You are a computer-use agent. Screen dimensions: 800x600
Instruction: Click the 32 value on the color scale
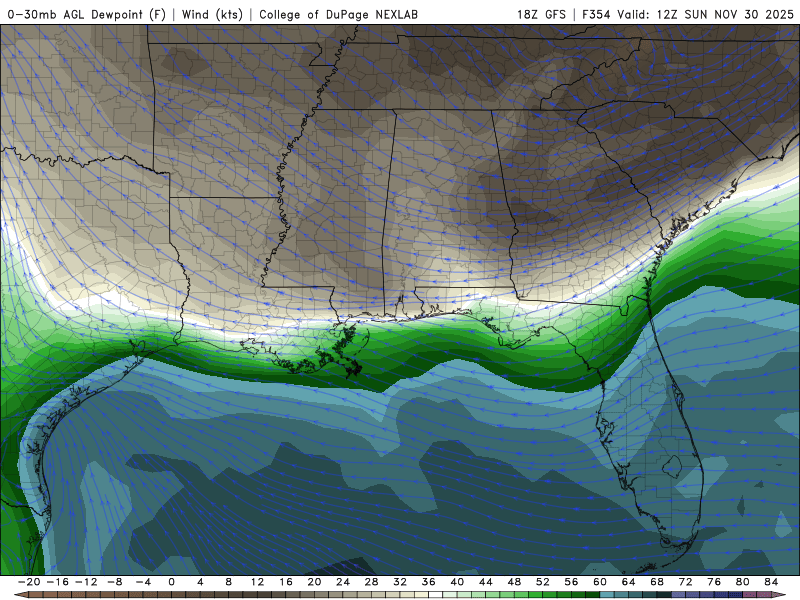click(x=400, y=582)
